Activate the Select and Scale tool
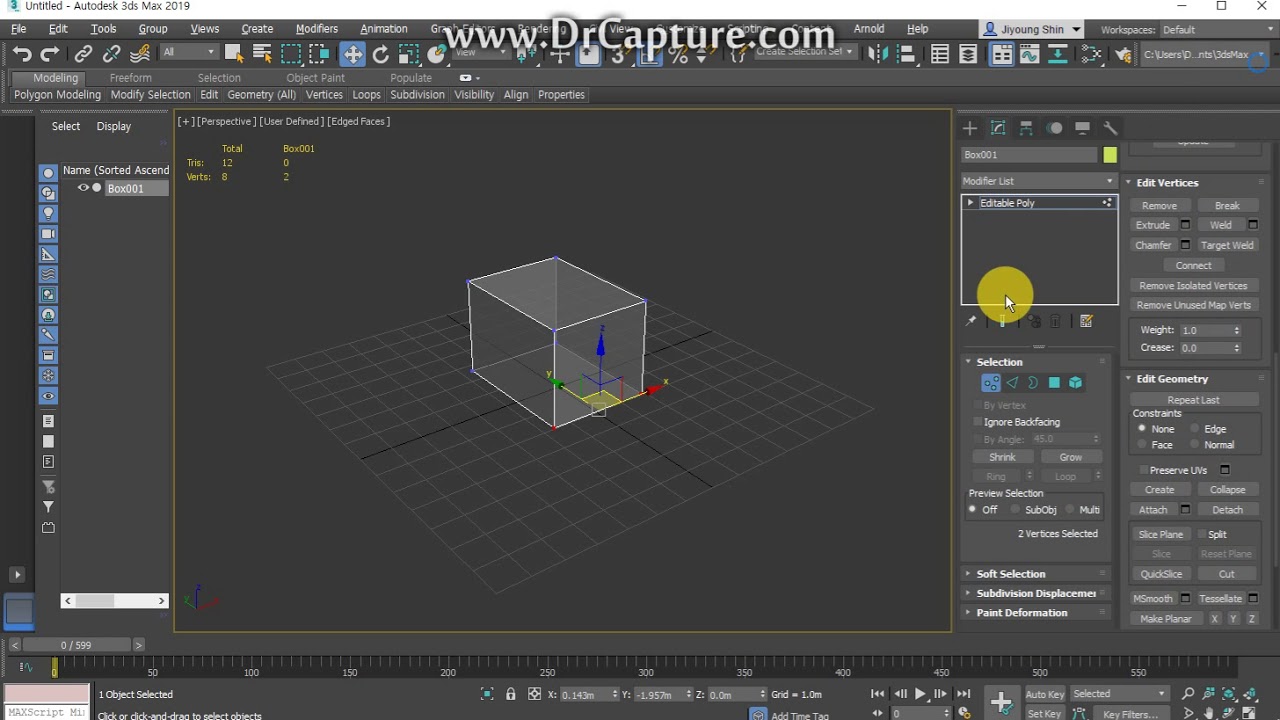Image resolution: width=1280 pixels, height=720 pixels. pos(409,54)
